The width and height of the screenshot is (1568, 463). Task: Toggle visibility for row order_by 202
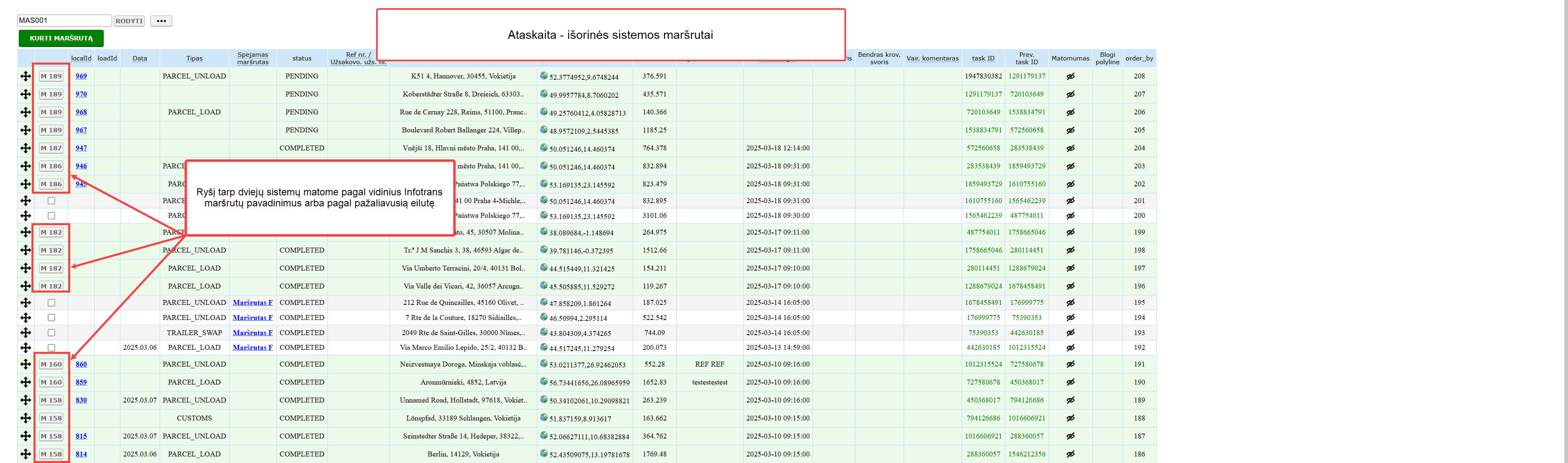(1070, 184)
